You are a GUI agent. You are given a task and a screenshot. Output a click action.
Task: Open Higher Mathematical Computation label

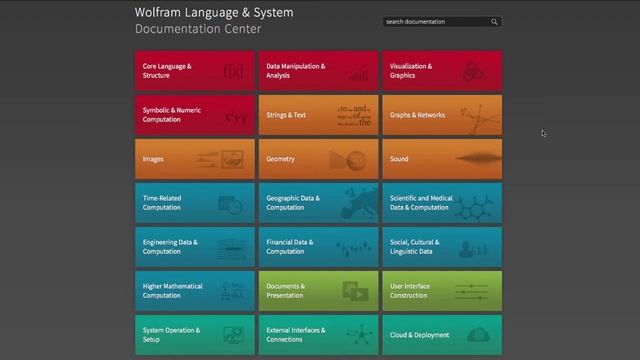[x=173, y=291]
